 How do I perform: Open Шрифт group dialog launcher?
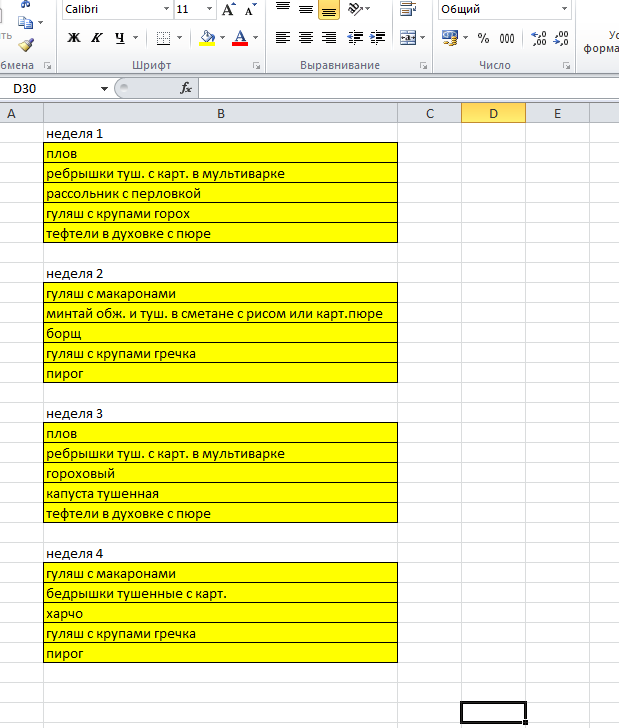pyautogui.click(x=257, y=65)
